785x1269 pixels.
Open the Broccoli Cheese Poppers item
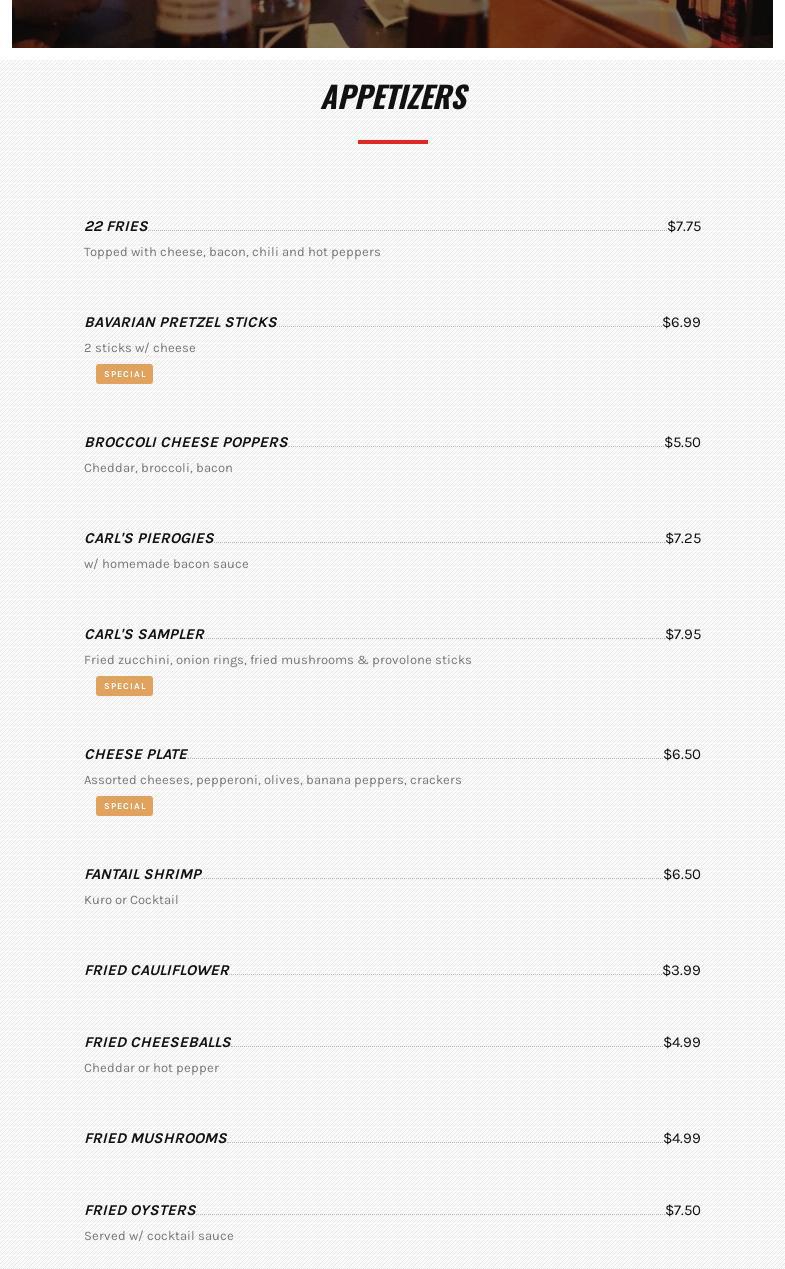tap(186, 442)
